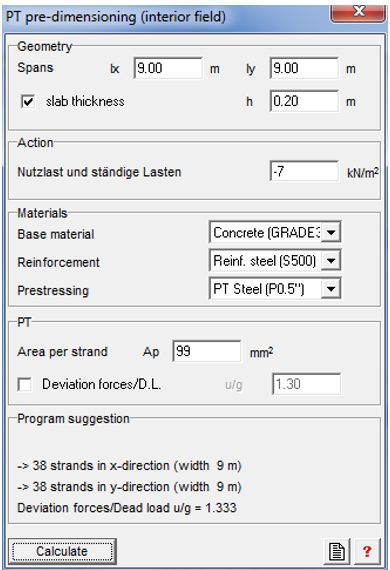The height and width of the screenshot is (570, 390).
Task: Uncheck the slab thickness checkbox
Action: 28,101
